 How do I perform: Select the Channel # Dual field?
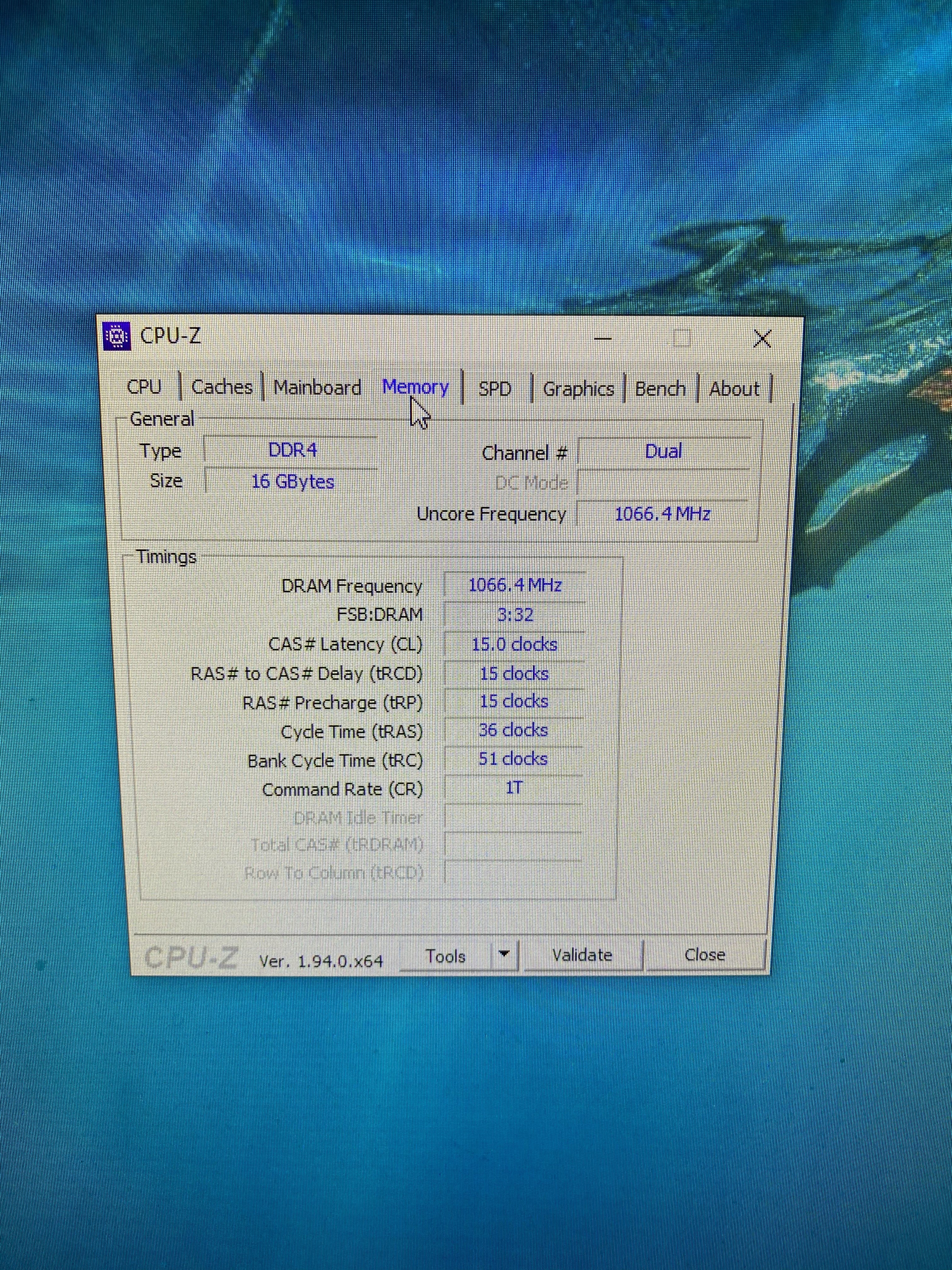pyautogui.click(x=664, y=452)
